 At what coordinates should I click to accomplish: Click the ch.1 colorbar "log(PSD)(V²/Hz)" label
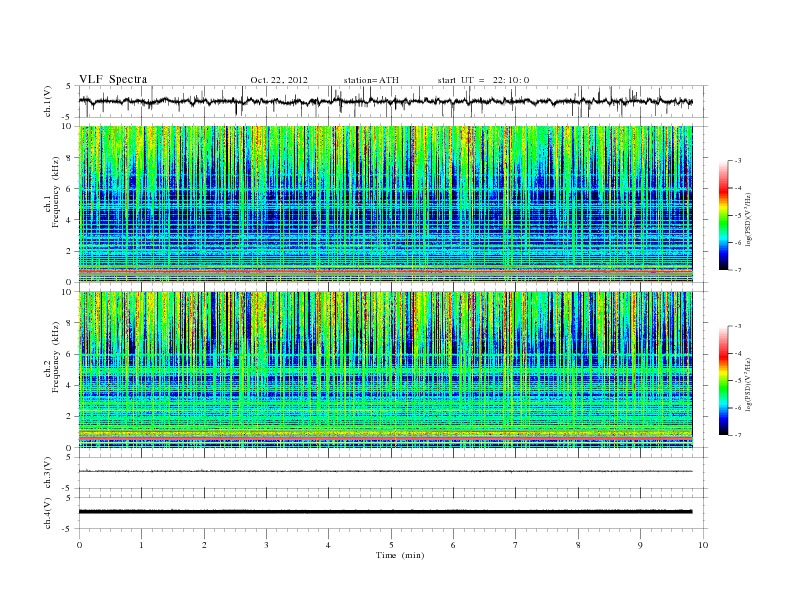pyautogui.click(x=748, y=219)
